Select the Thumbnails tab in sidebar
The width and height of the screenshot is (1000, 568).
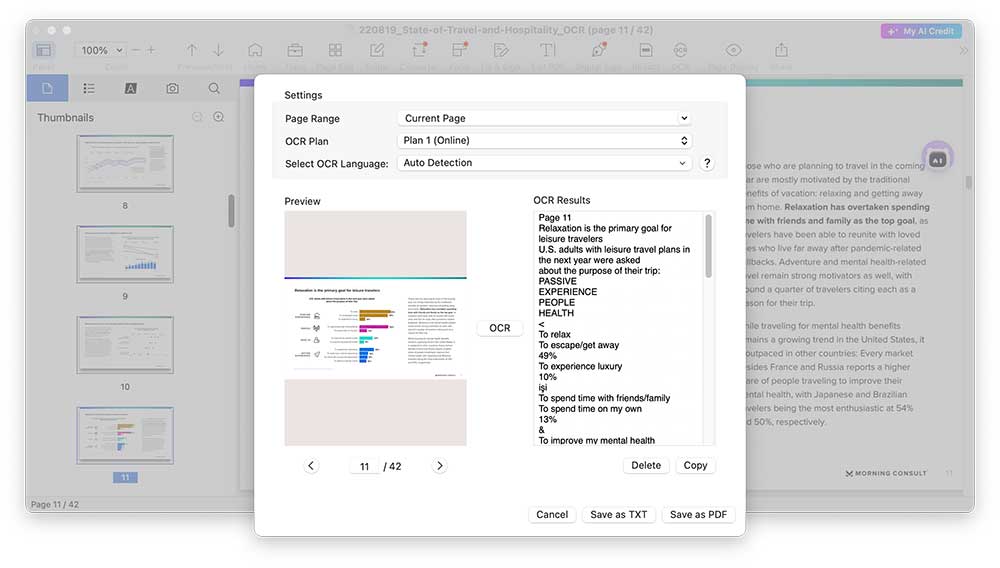tap(47, 88)
